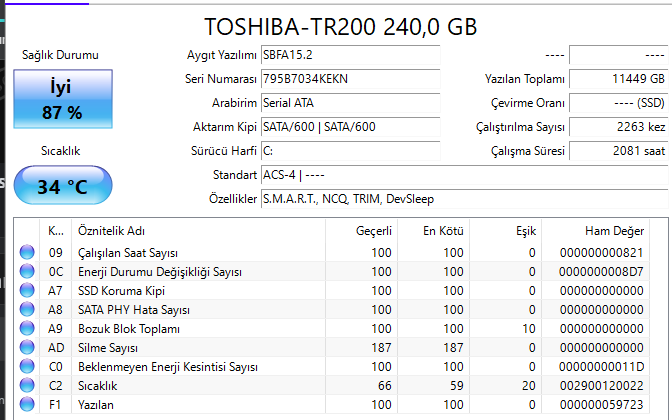The height and width of the screenshot is (420, 672).
Task: Click the Geçerli column header
Action: pyautogui.click(x=373, y=230)
